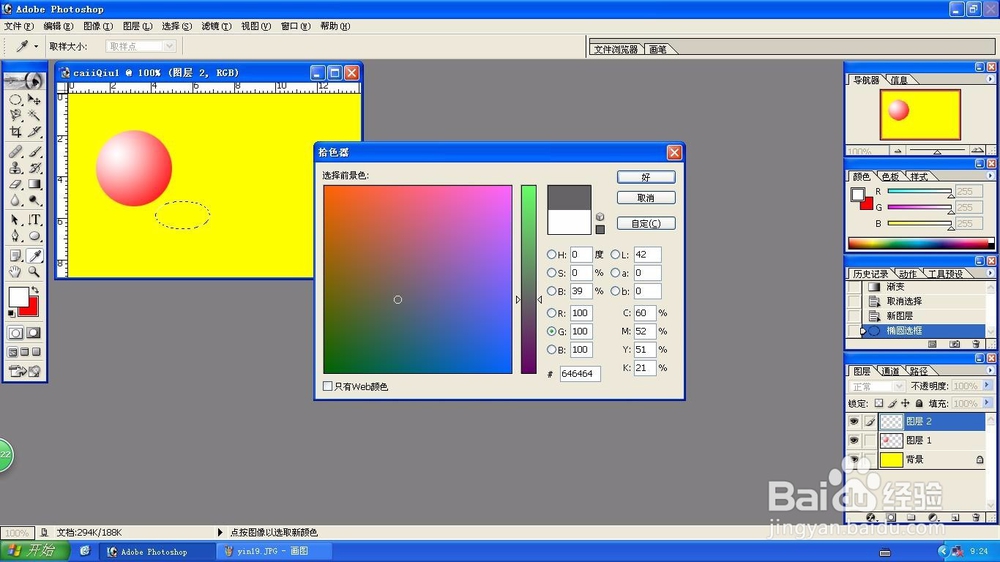The image size is (1000, 562).
Task: Open the Color panel flyout menu arrow
Action: tap(990, 175)
